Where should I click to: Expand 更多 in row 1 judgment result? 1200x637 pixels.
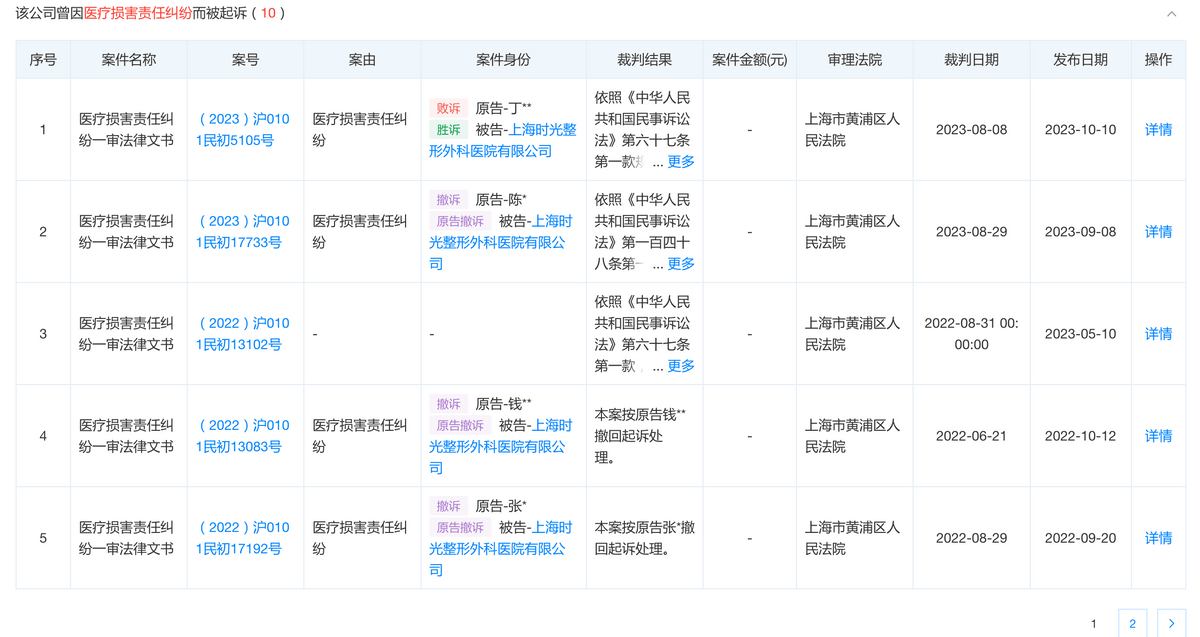(681, 162)
